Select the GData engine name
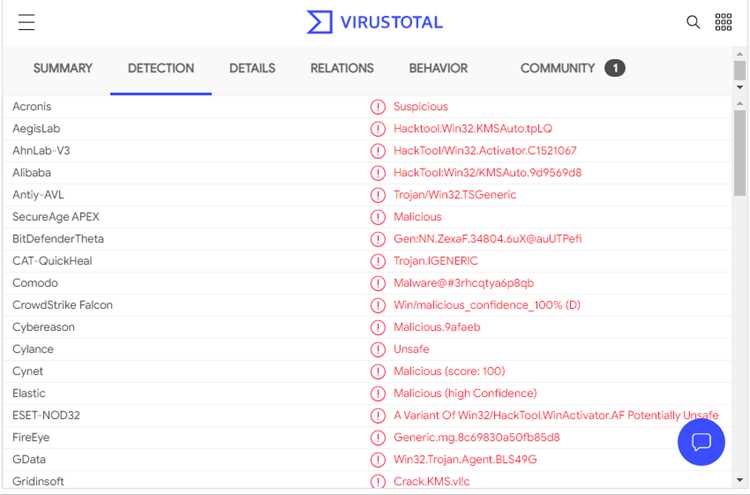750x495 pixels. click(x=29, y=459)
